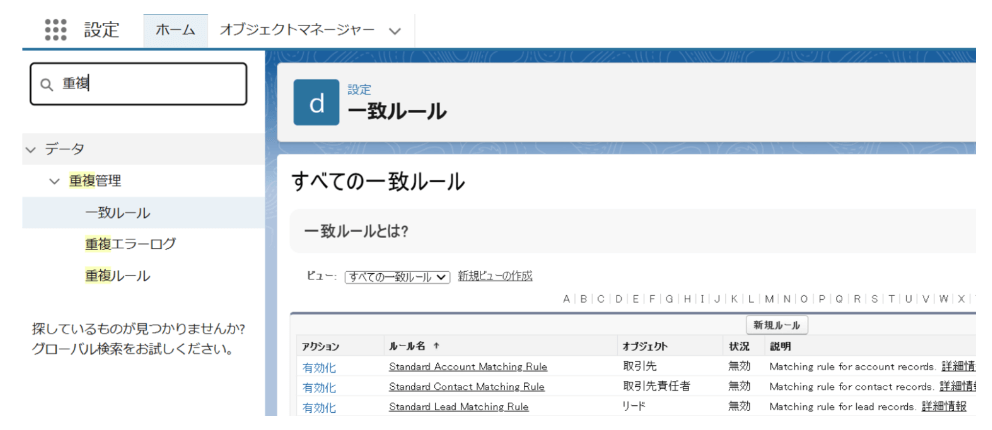The image size is (992, 430).
Task: Open the オブジェクトマネージャー tab dropdown arrow
Action: 394,31
